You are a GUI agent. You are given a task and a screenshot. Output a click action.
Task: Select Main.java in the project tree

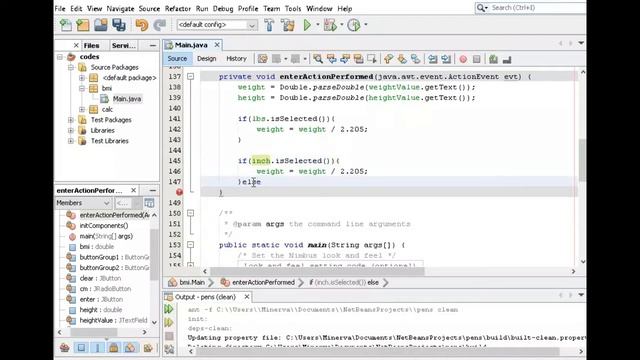click(127, 99)
